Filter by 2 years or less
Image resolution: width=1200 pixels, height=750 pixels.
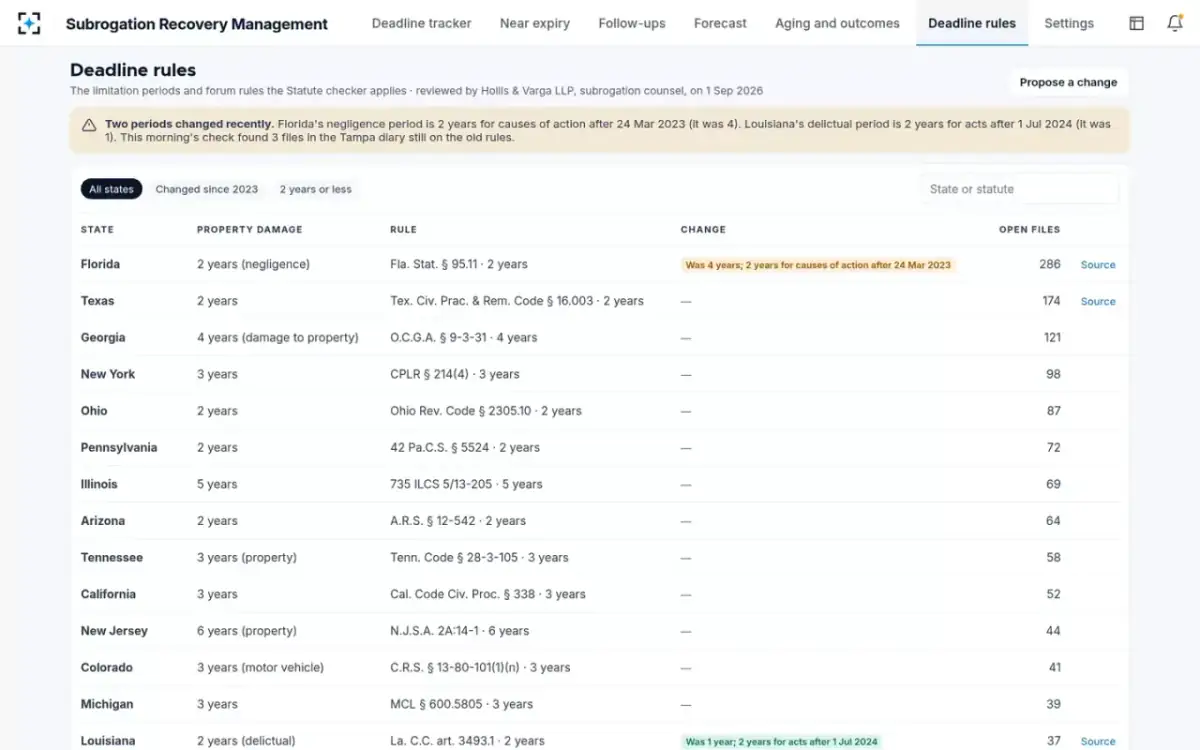click(315, 189)
